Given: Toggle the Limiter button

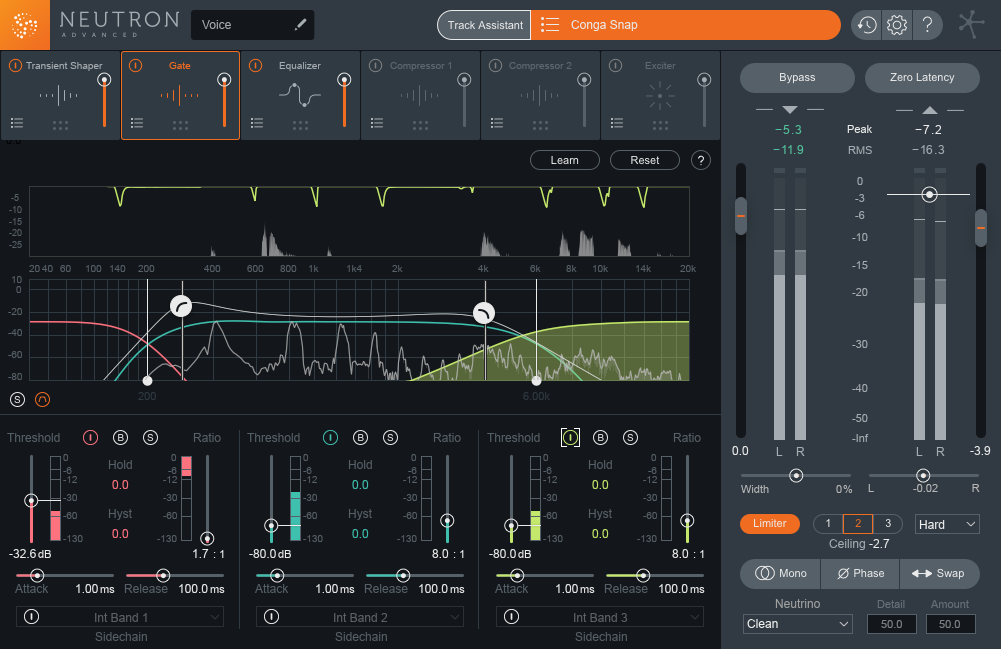Looking at the screenshot, I should (x=769, y=523).
